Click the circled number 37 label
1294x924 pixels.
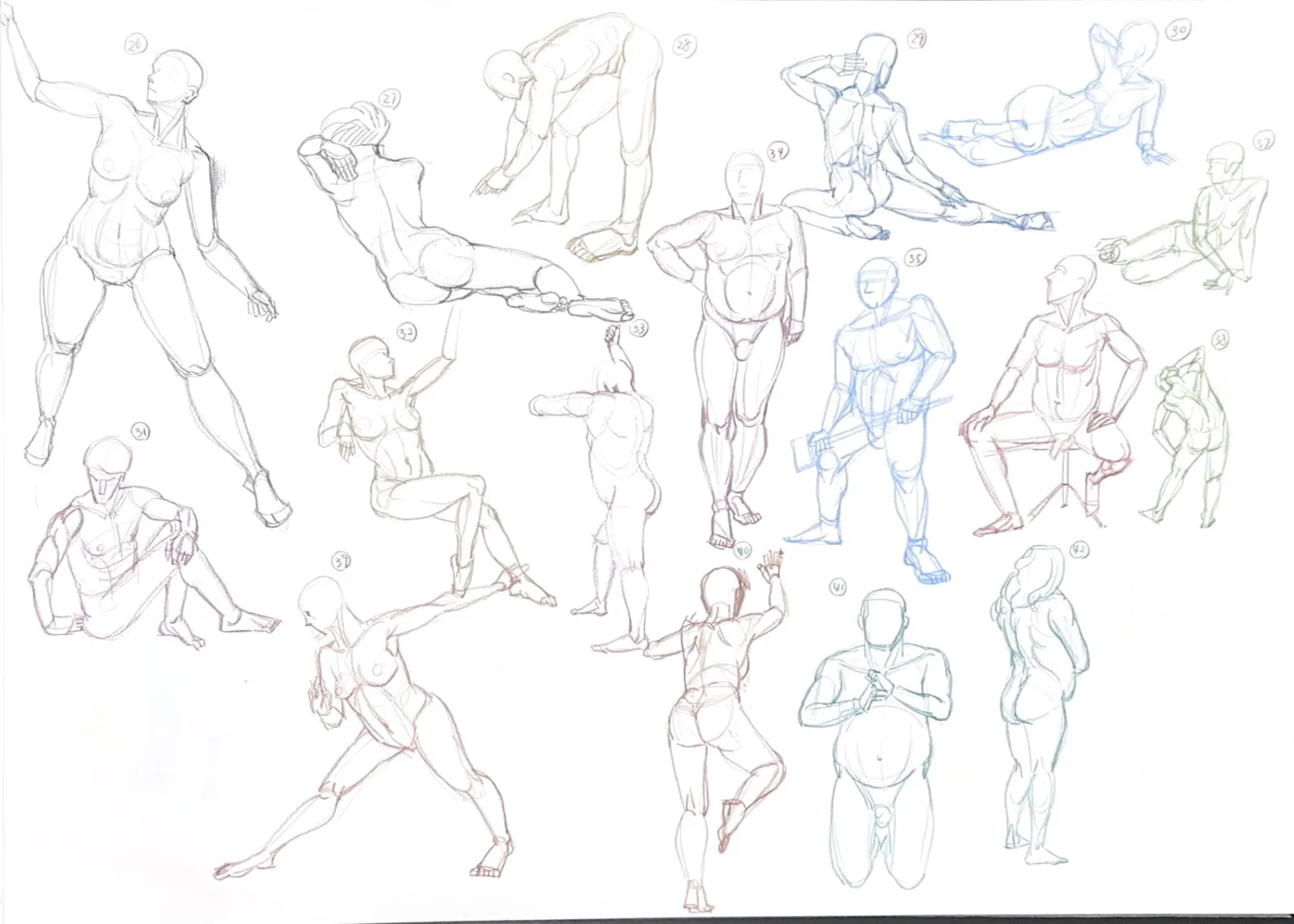1262,142
